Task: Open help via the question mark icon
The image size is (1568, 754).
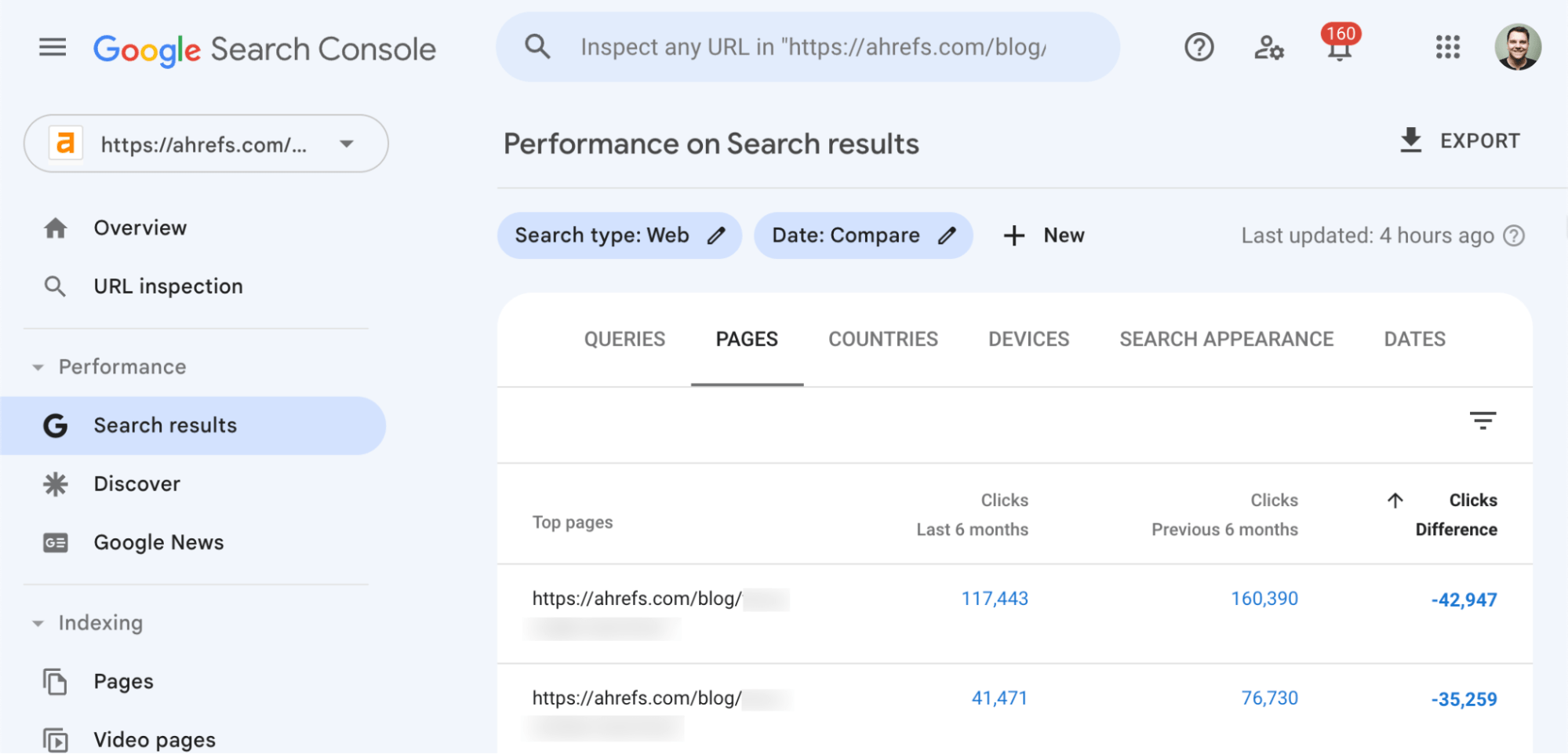Action: [x=1198, y=47]
